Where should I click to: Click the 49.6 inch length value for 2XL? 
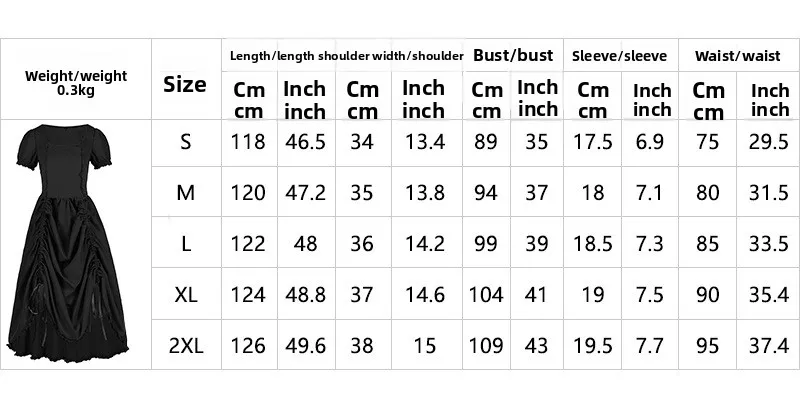click(305, 346)
